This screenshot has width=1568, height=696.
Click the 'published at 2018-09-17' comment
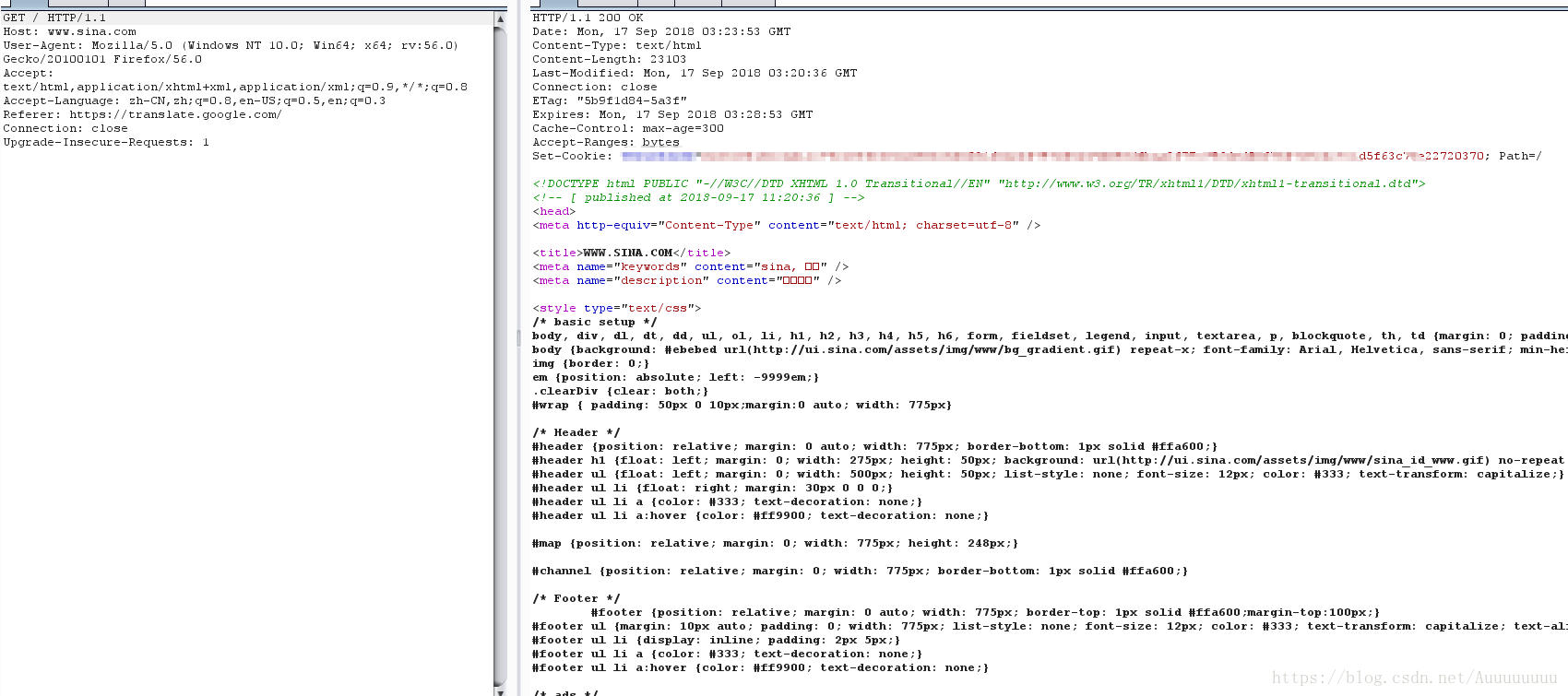point(698,197)
